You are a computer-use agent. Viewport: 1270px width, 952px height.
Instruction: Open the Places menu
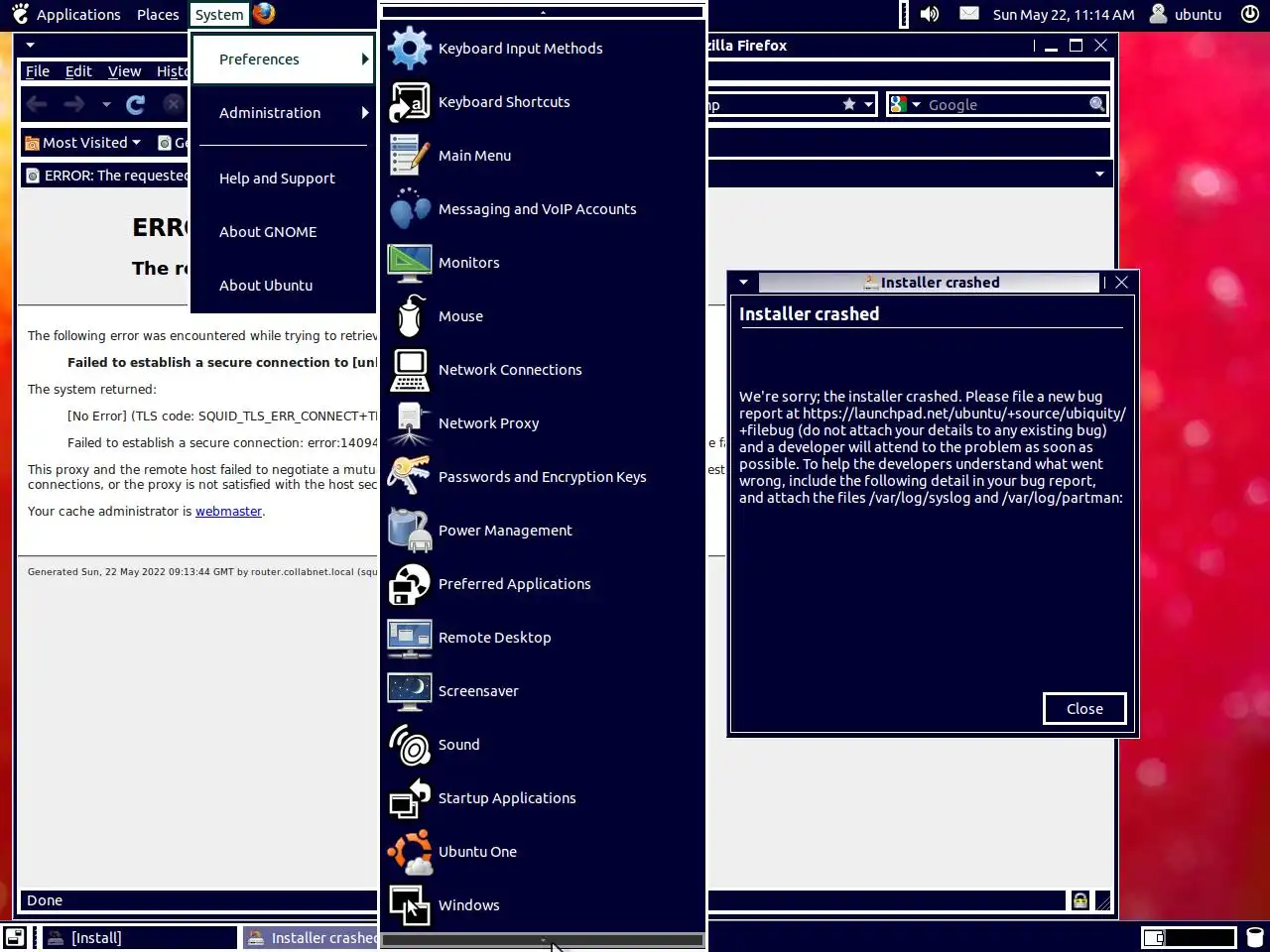(x=158, y=14)
